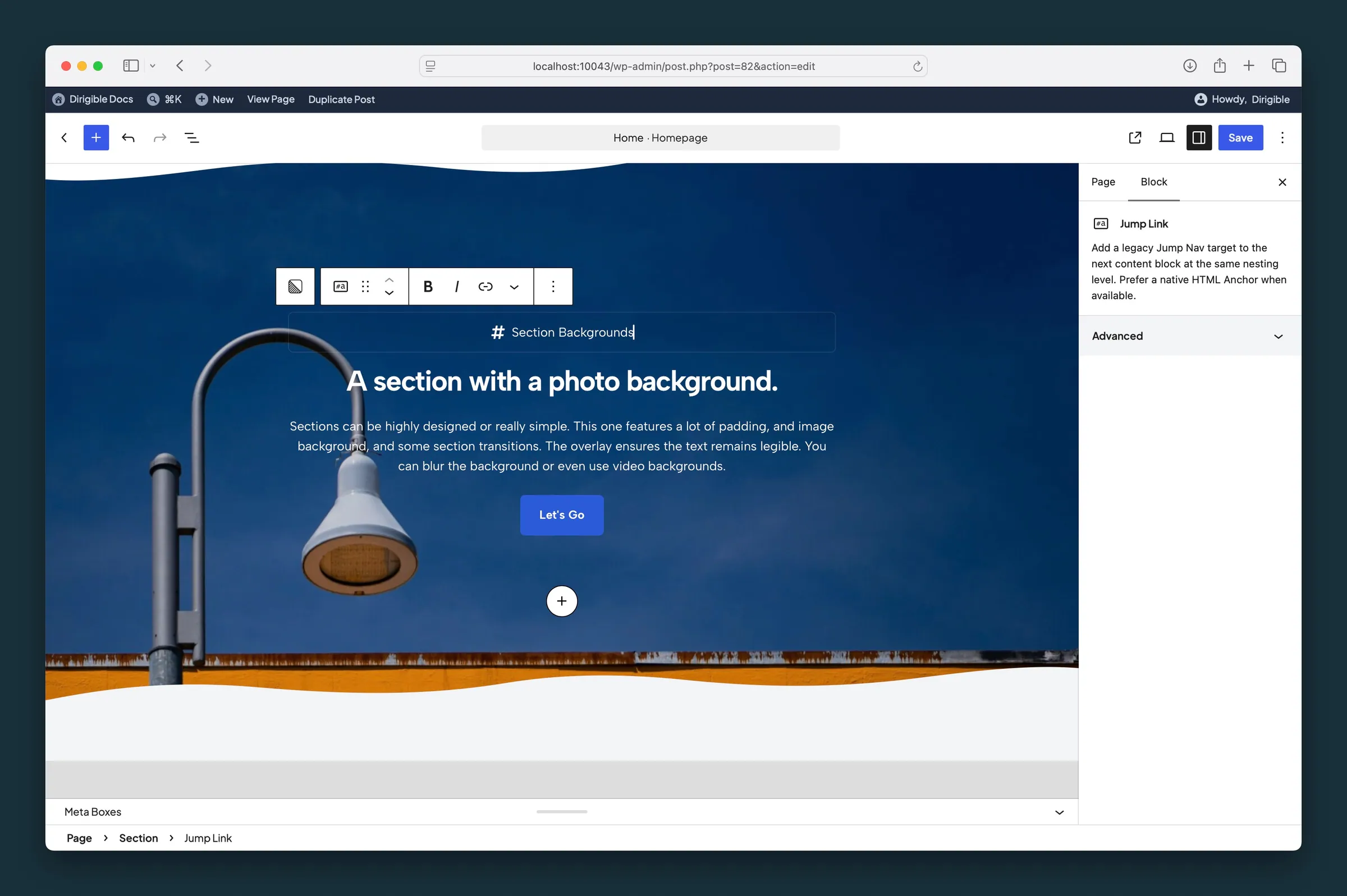
Task: Grab the block drag handle
Action: click(365, 286)
